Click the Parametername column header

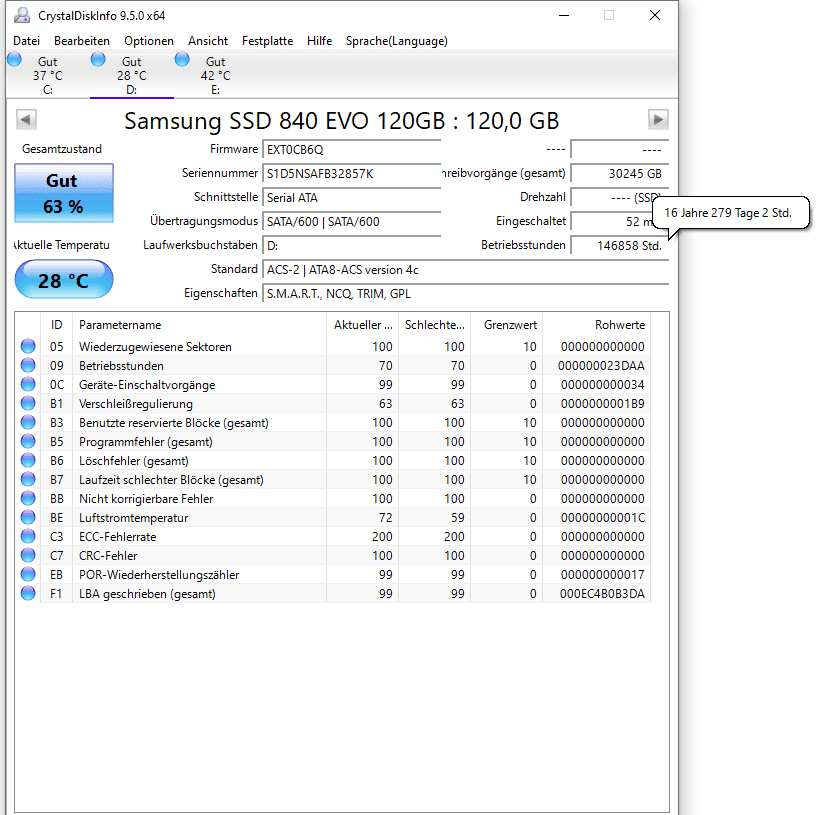pos(199,325)
